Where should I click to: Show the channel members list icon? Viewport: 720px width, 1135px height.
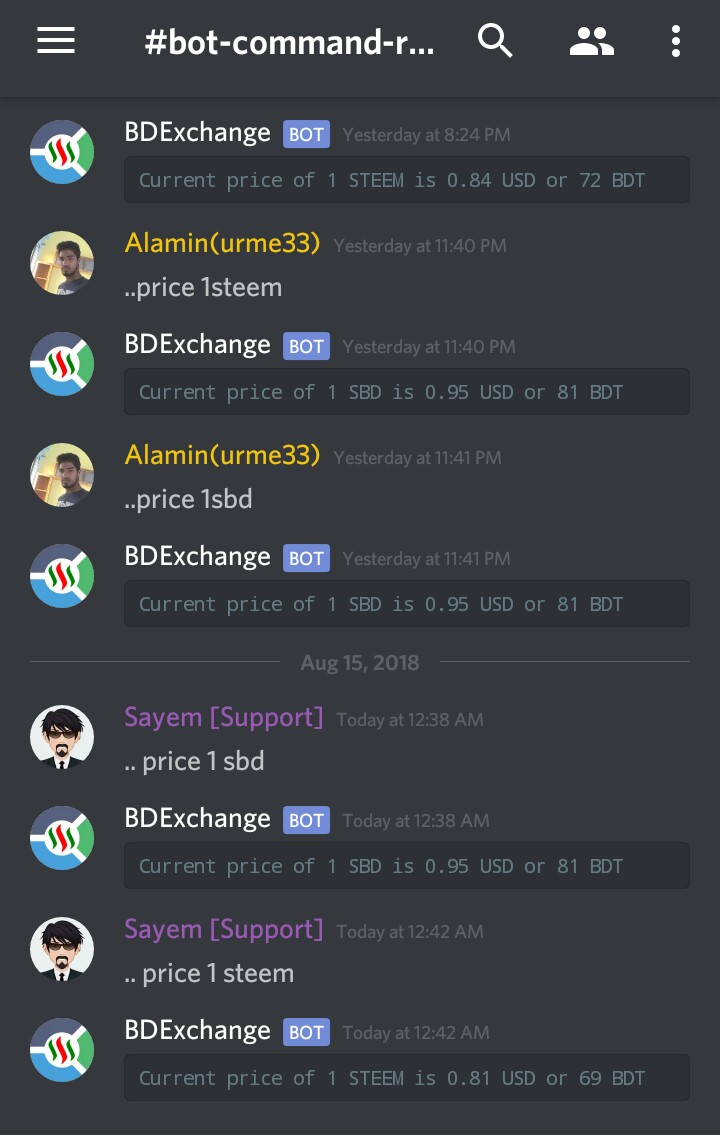click(x=591, y=41)
